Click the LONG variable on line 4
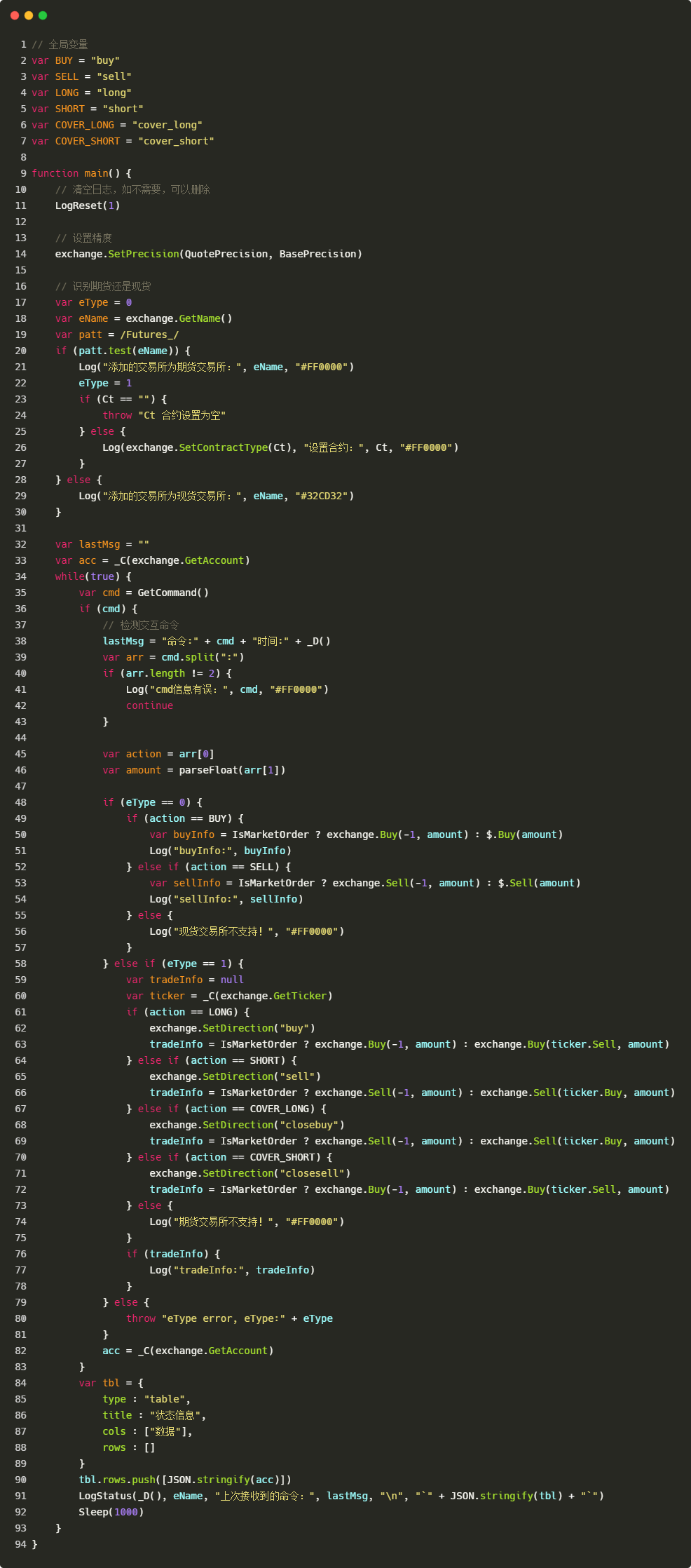 [67, 93]
